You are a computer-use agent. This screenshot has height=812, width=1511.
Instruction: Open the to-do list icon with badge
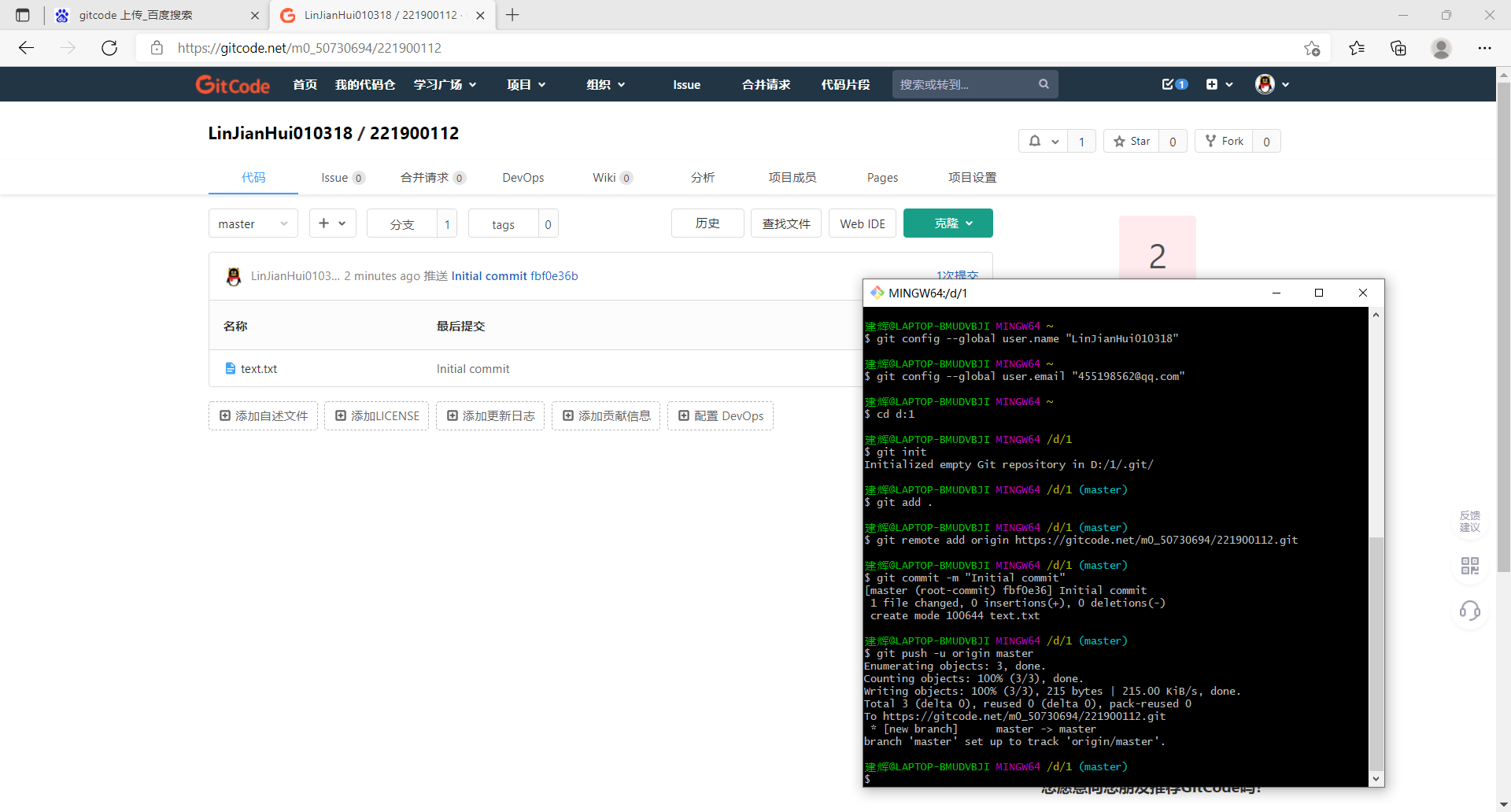tap(1174, 84)
